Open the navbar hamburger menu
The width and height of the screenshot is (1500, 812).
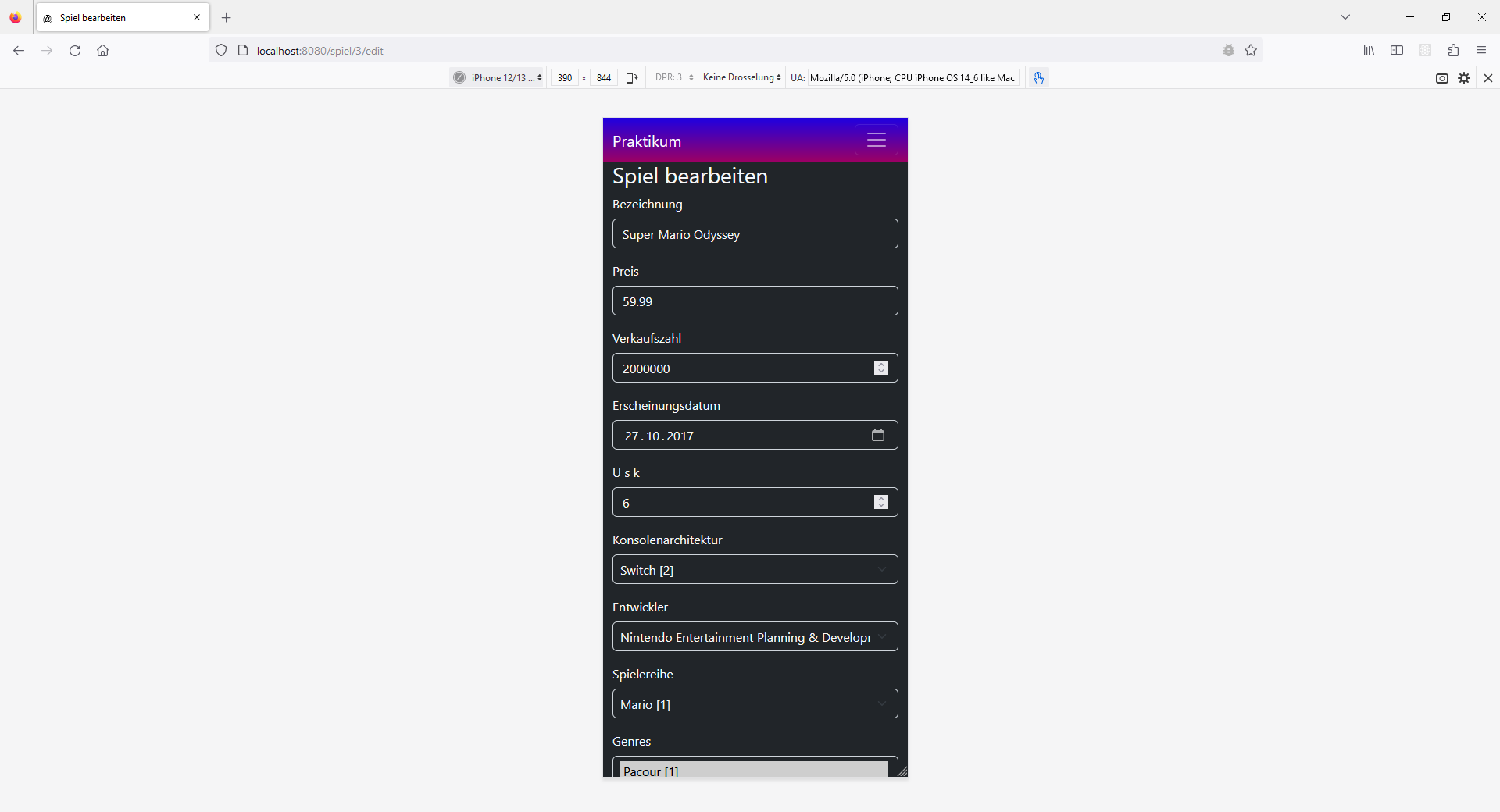(x=876, y=141)
